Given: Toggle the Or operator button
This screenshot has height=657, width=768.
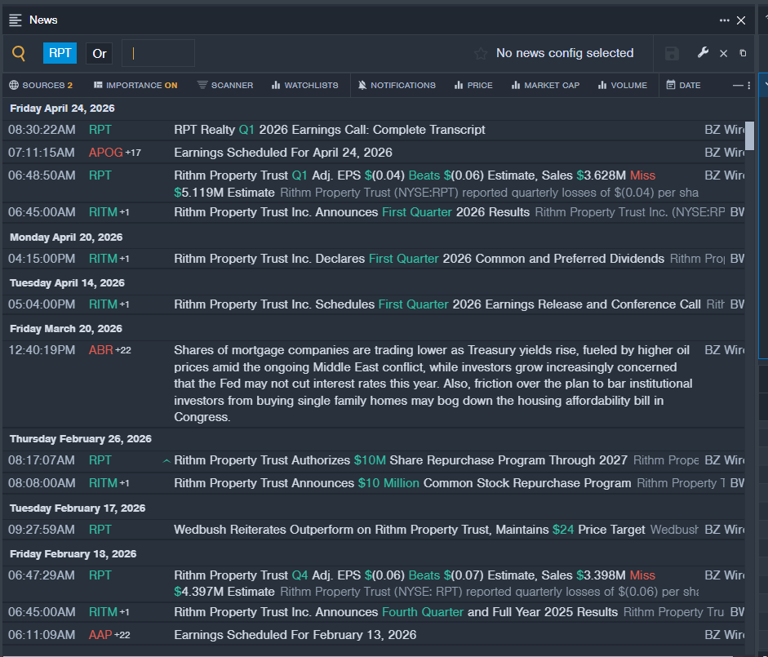Looking at the screenshot, I should [x=98, y=54].
